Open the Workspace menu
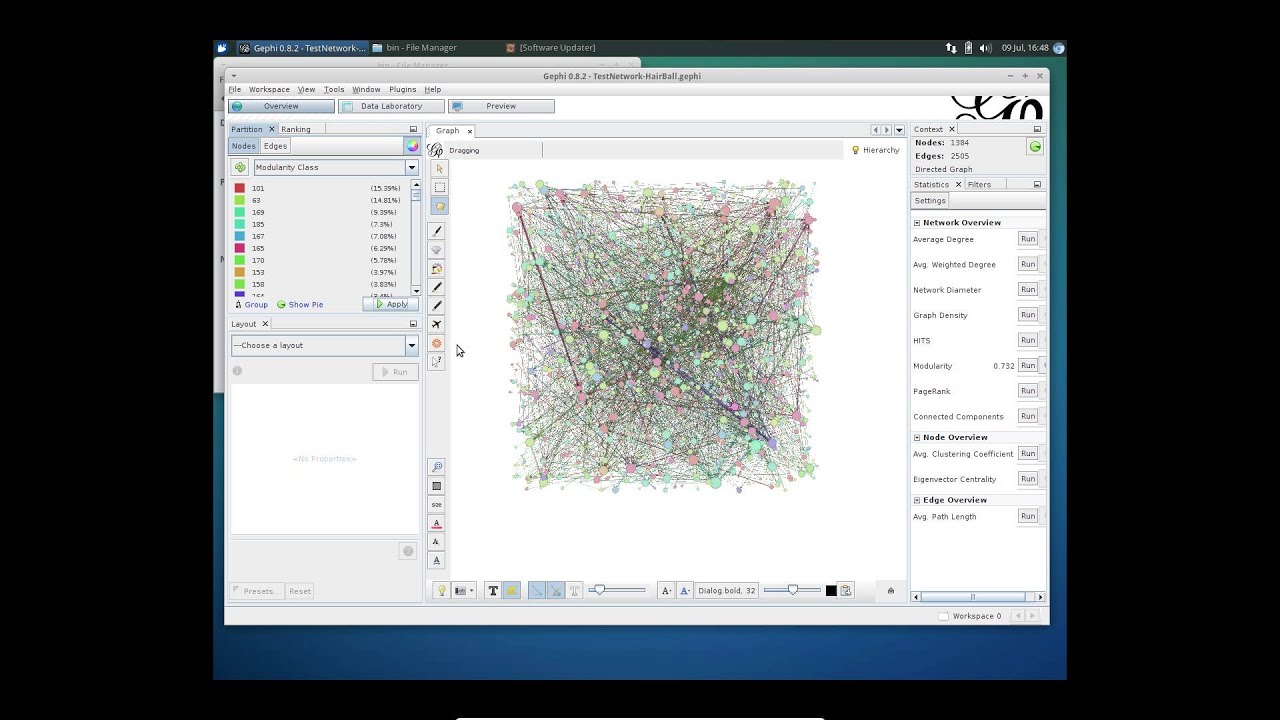Screen dimensions: 1280x720 [x=269, y=89]
